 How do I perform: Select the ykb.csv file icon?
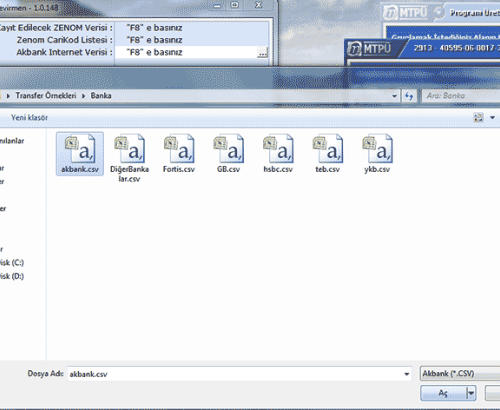(x=377, y=149)
